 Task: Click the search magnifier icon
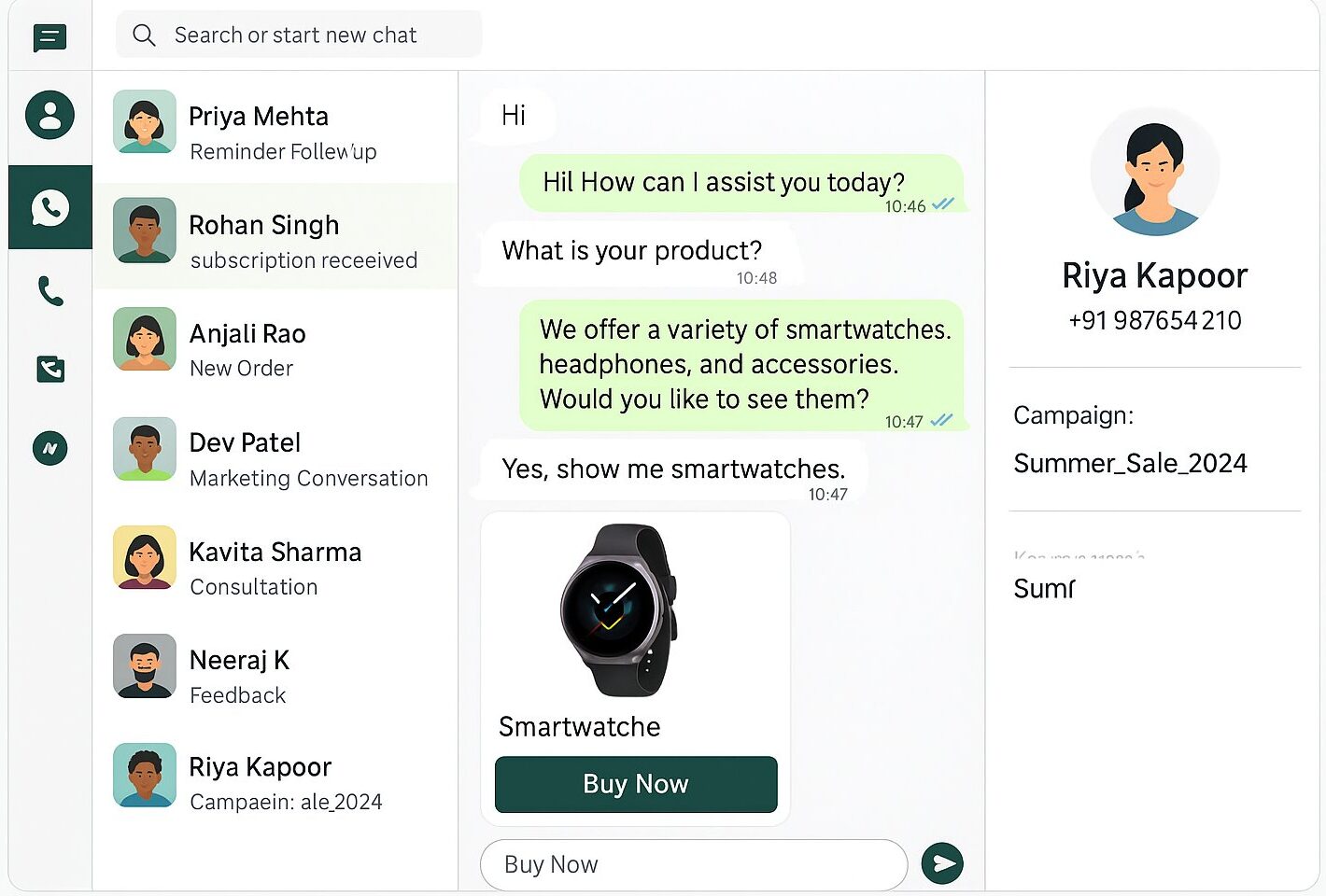pos(144,35)
